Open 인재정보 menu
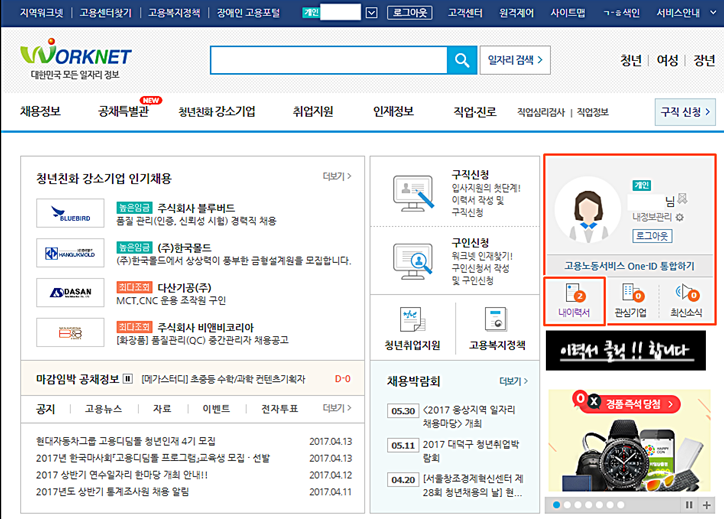 coord(393,111)
